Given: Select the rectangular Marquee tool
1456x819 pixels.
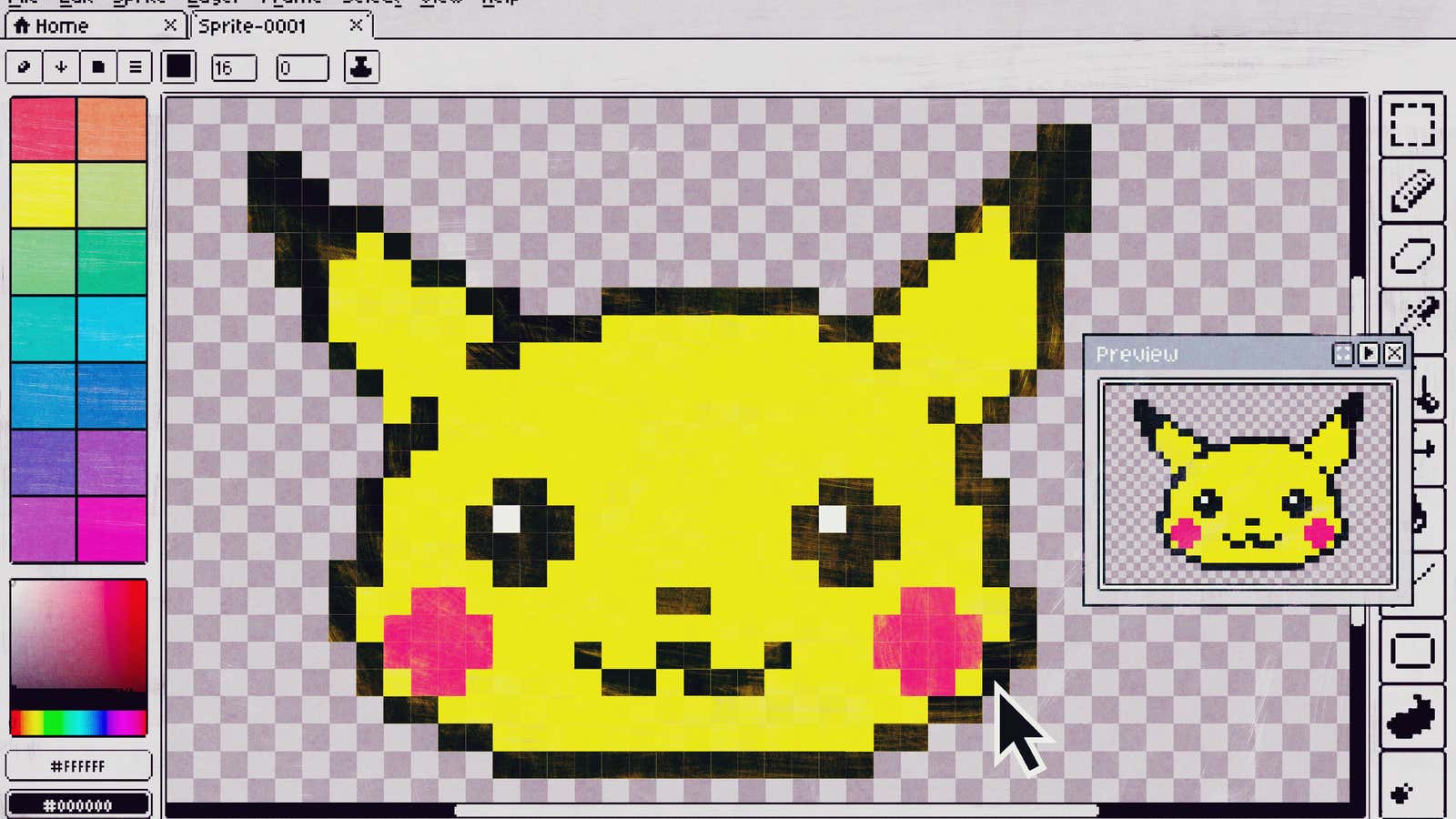Looking at the screenshot, I should pyautogui.click(x=1411, y=125).
